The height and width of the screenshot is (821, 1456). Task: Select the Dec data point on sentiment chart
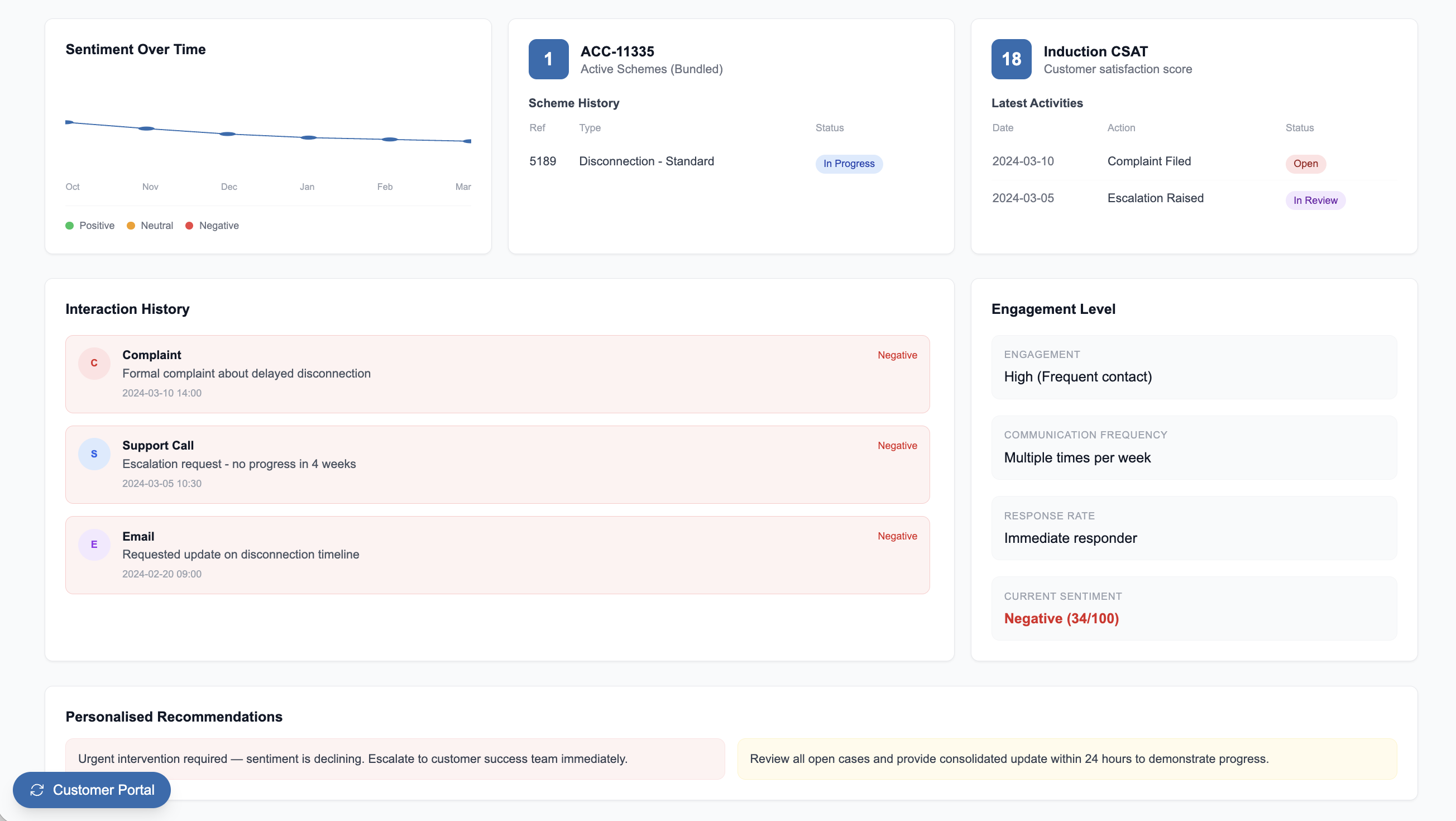(x=227, y=134)
